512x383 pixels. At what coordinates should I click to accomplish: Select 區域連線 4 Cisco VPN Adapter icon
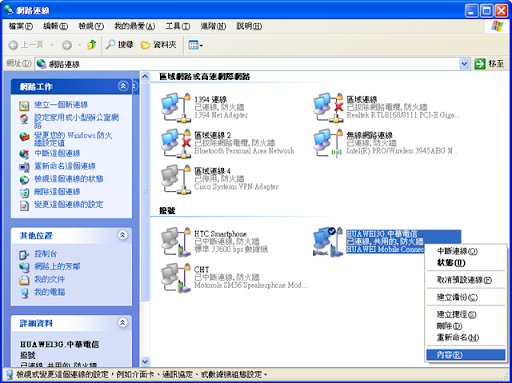point(176,179)
